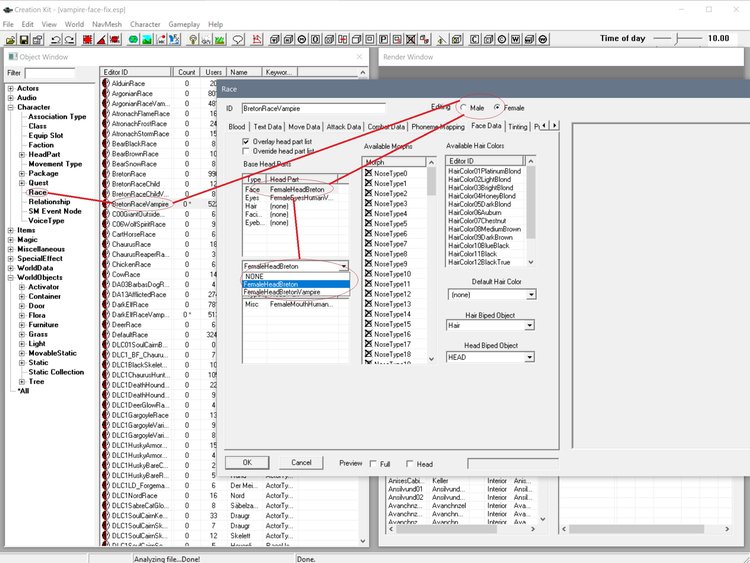Click the toolbar icon showing letter P
Screen dimensions: 750x563
(384, 40)
